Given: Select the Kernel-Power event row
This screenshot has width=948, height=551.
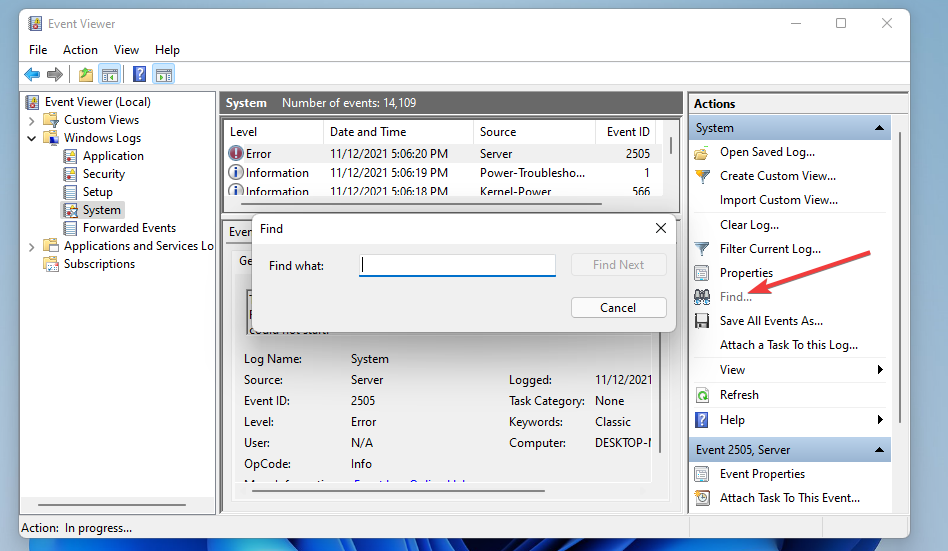Looking at the screenshot, I should [x=444, y=191].
